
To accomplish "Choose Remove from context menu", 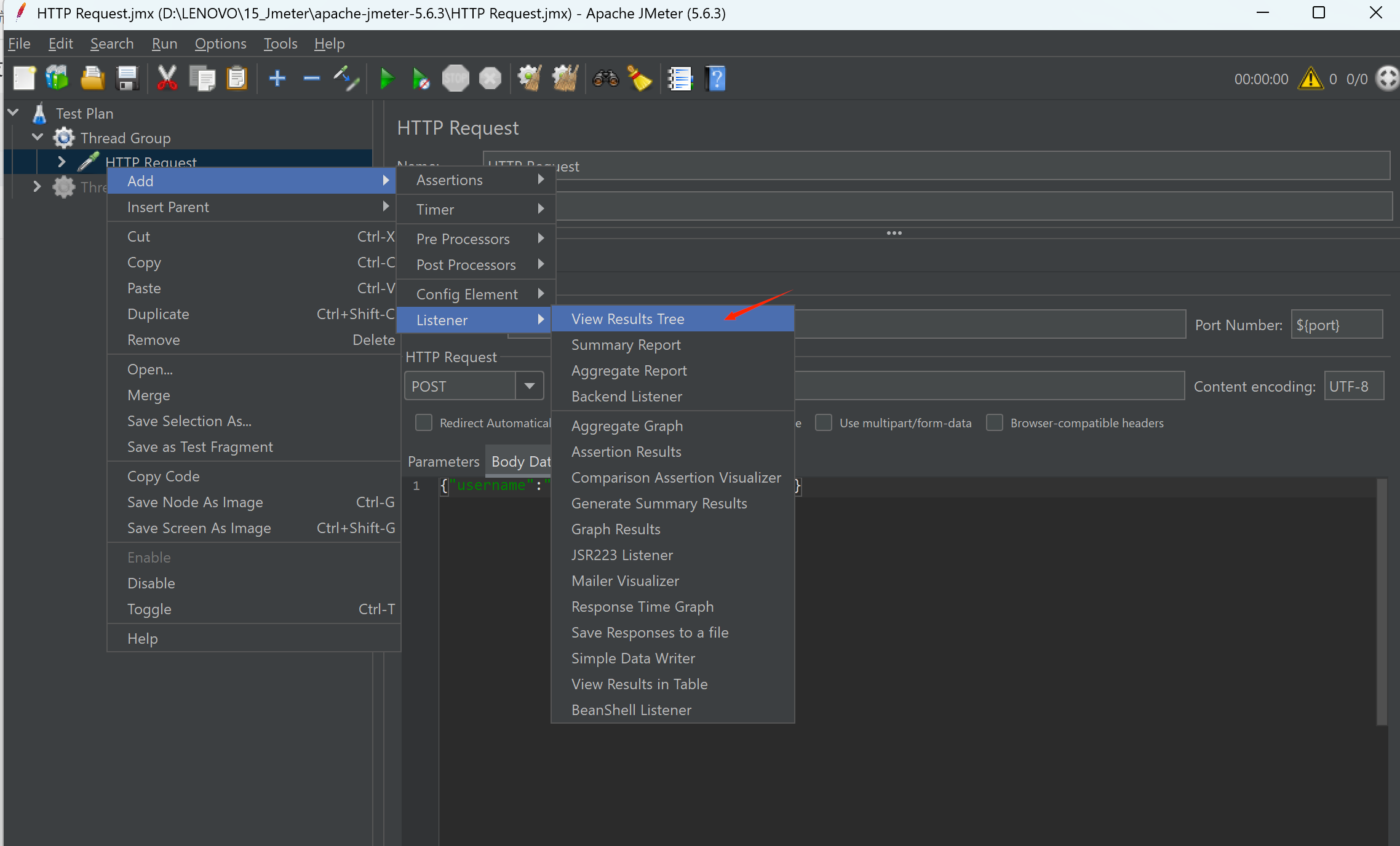I will point(253,340).
